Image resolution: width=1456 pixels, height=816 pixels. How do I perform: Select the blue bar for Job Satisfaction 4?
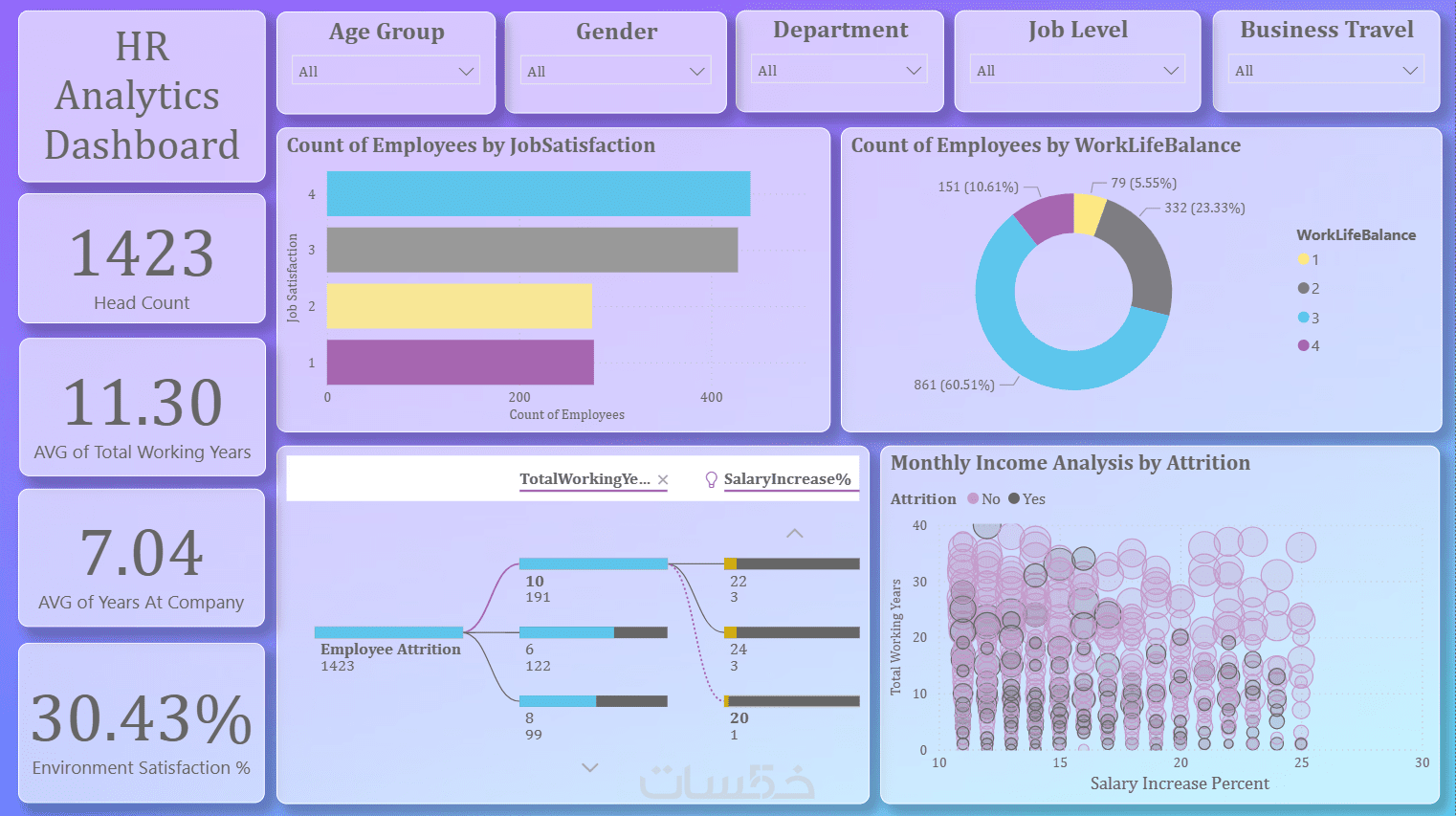(539, 194)
